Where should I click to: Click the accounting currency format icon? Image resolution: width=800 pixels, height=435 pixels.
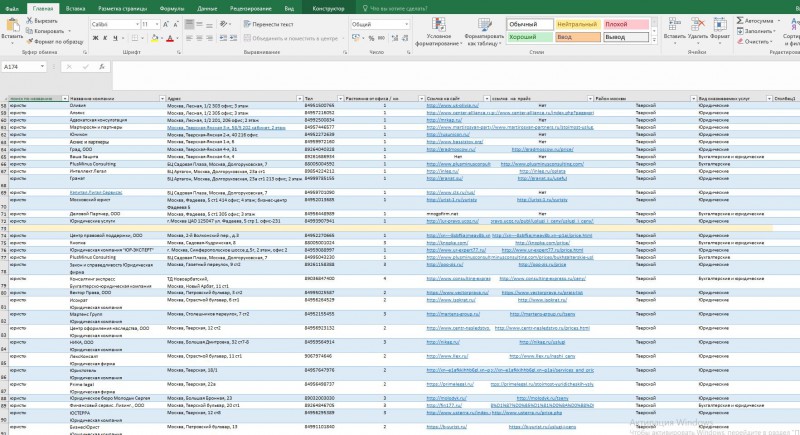point(356,38)
